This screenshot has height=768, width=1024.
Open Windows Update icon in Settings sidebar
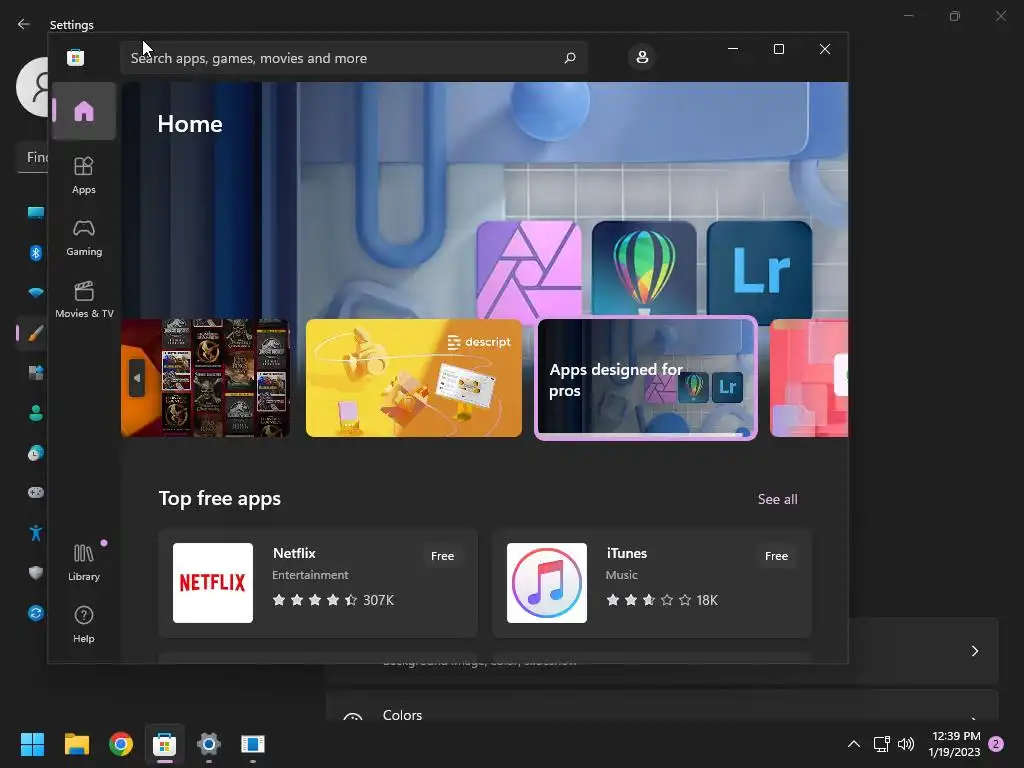tap(36, 613)
